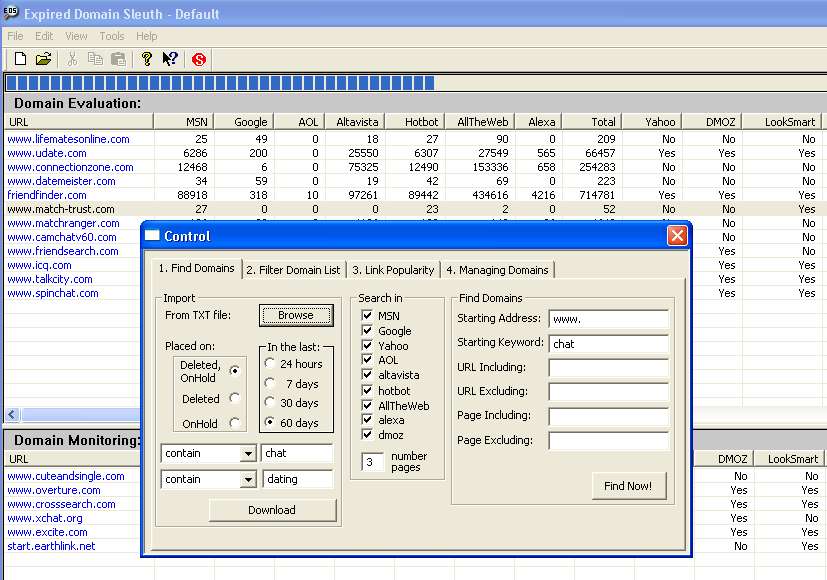Click the Browse button for TXT import
The image size is (827, 580).
(295, 315)
